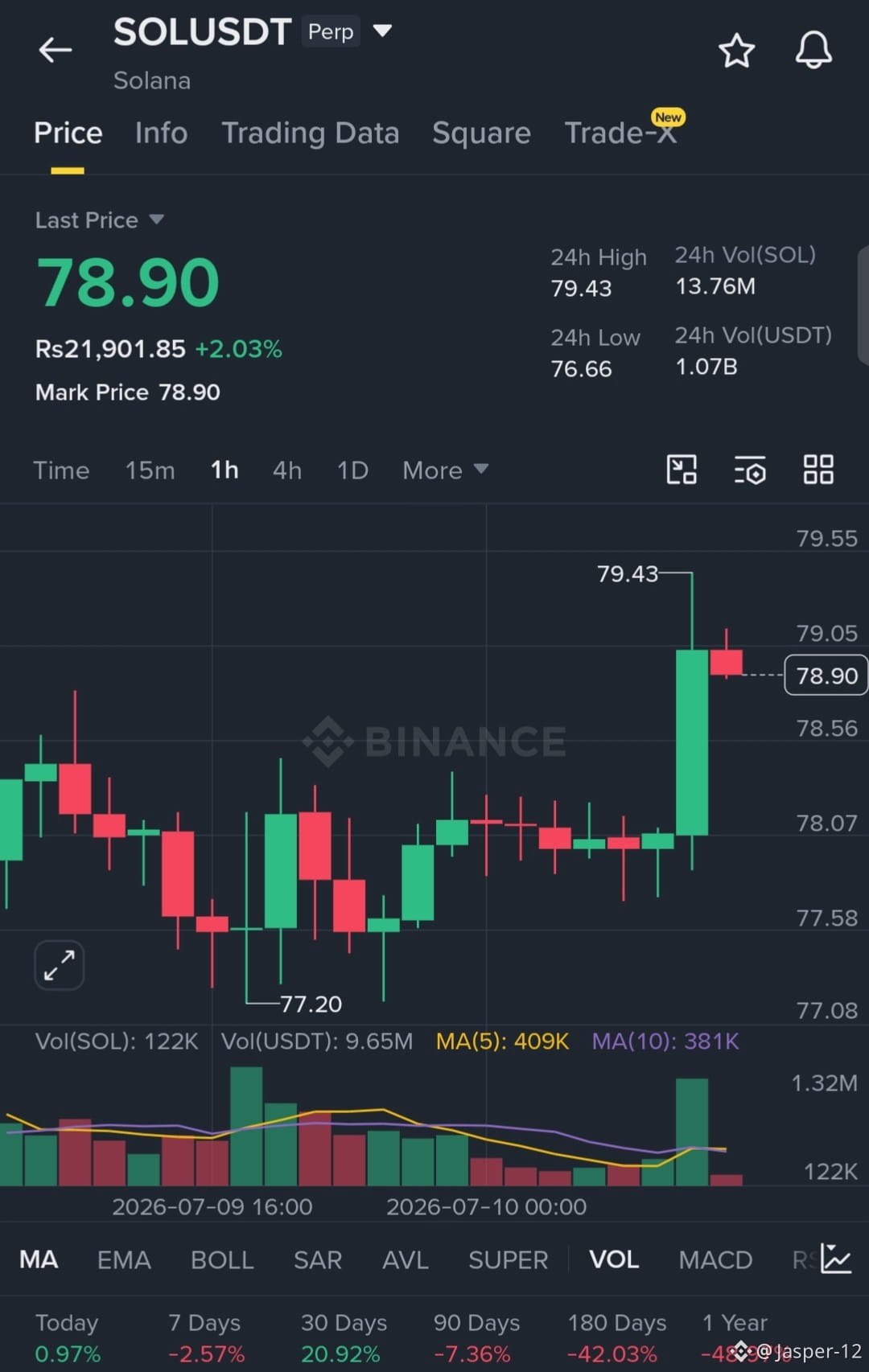The image size is (869, 1372).
Task: Tap the 2026-07-10 00:00 time label
Action: pyautogui.click(x=486, y=1206)
